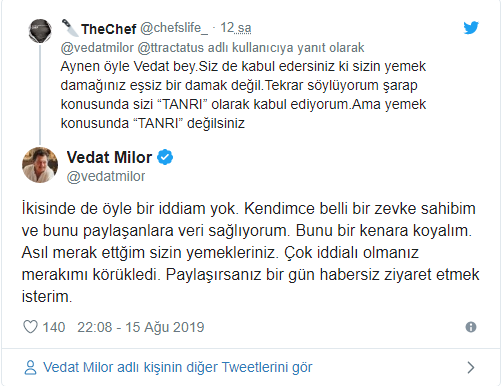Open the tweet info icon

click(x=471, y=327)
